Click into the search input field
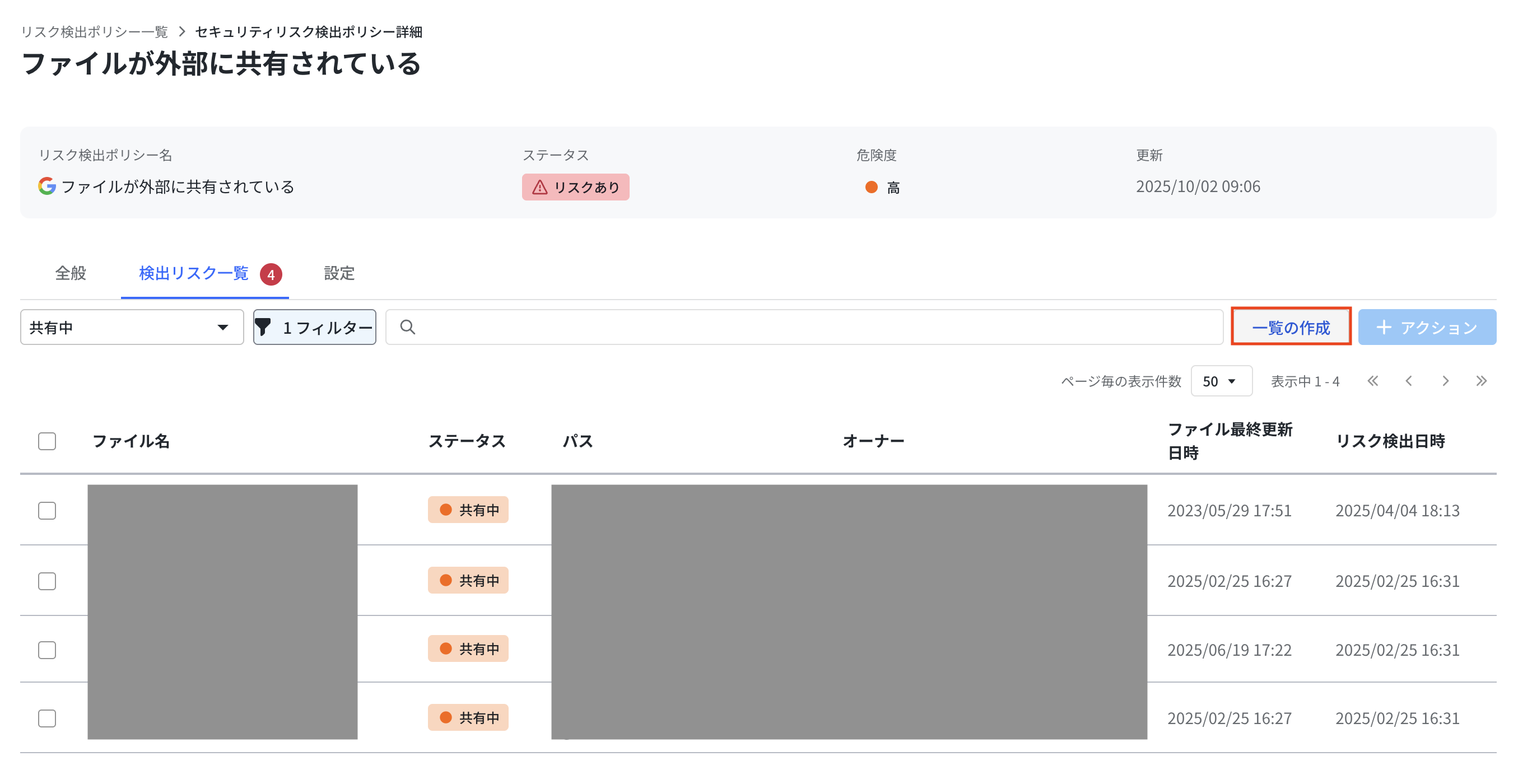Screen dimensions: 1518x784 804,327
